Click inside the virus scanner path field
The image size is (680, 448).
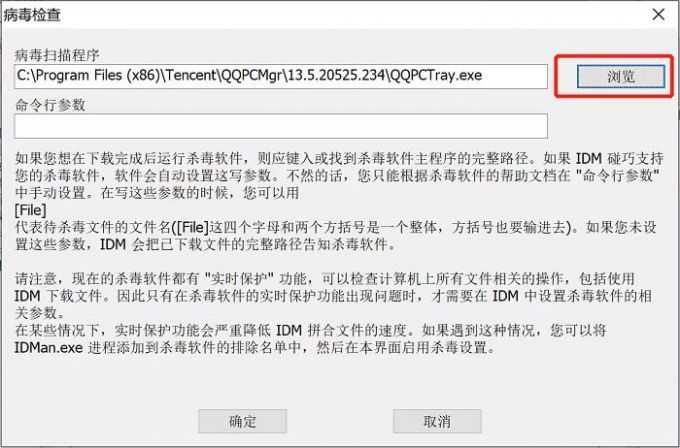281,76
